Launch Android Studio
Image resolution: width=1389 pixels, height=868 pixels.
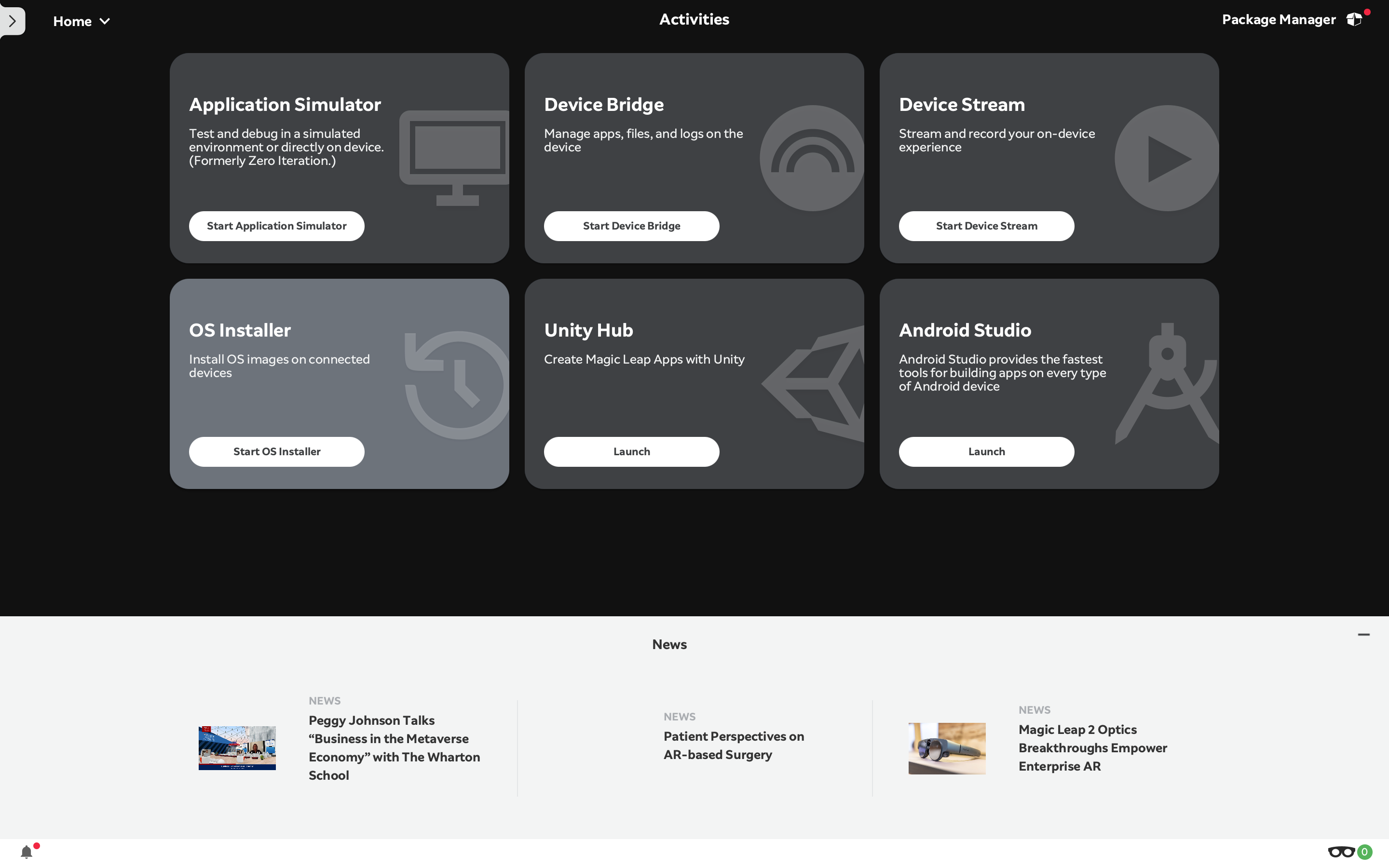coord(986,452)
